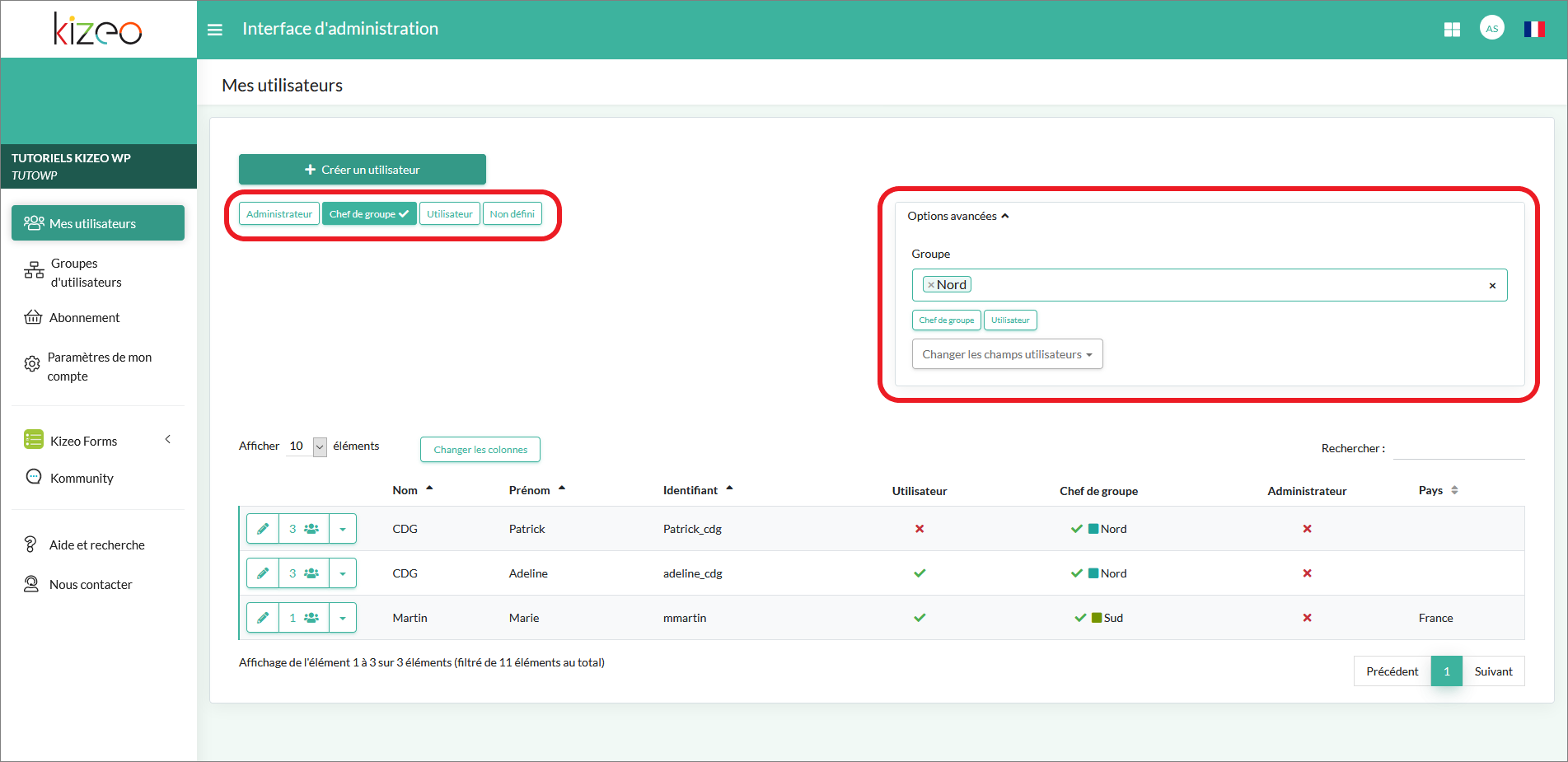Focus the Rechercher search field
Screen dimensions: 1568x762
click(x=1458, y=448)
